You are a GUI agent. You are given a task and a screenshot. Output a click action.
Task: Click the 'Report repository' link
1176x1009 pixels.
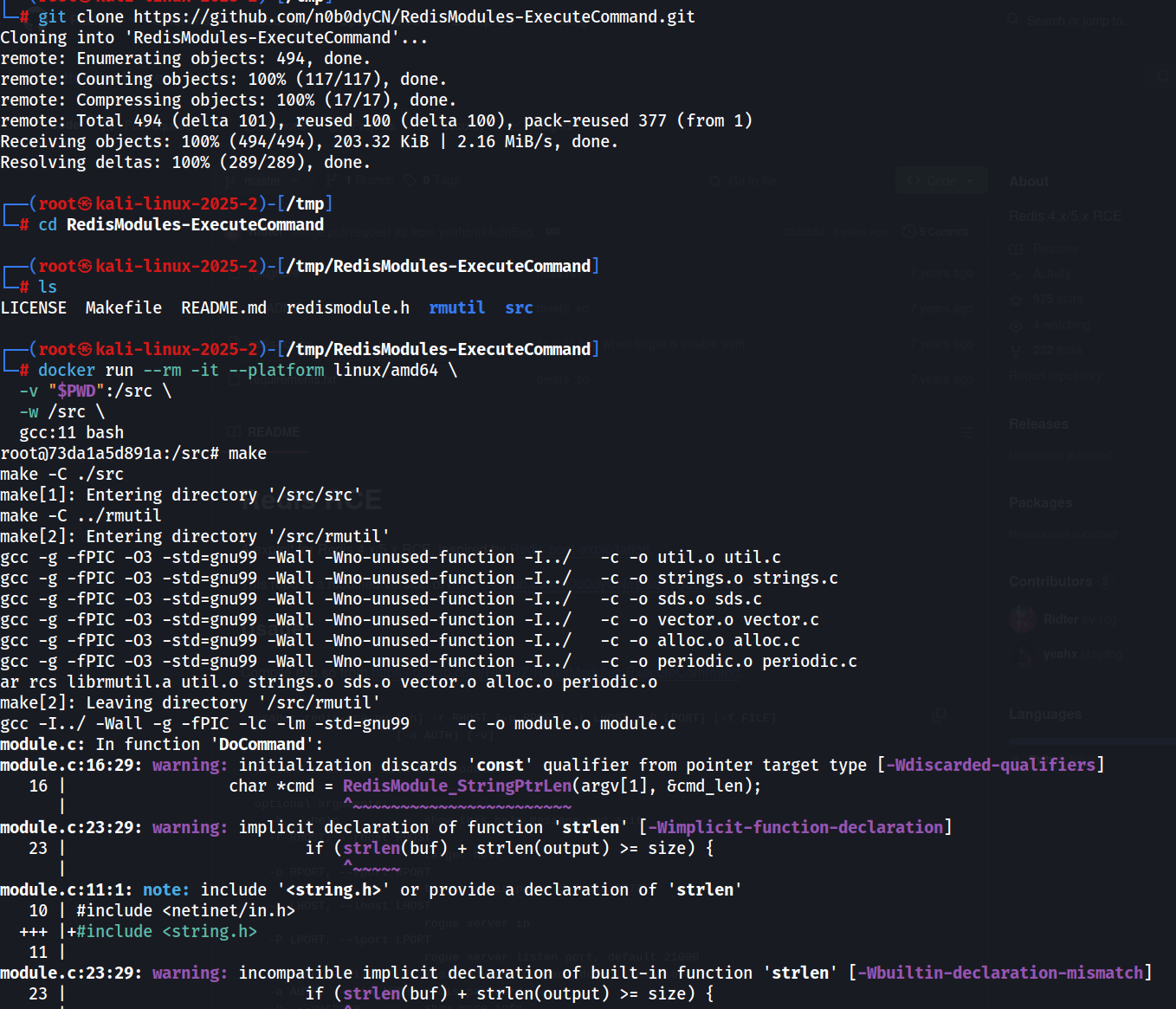(x=1055, y=376)
